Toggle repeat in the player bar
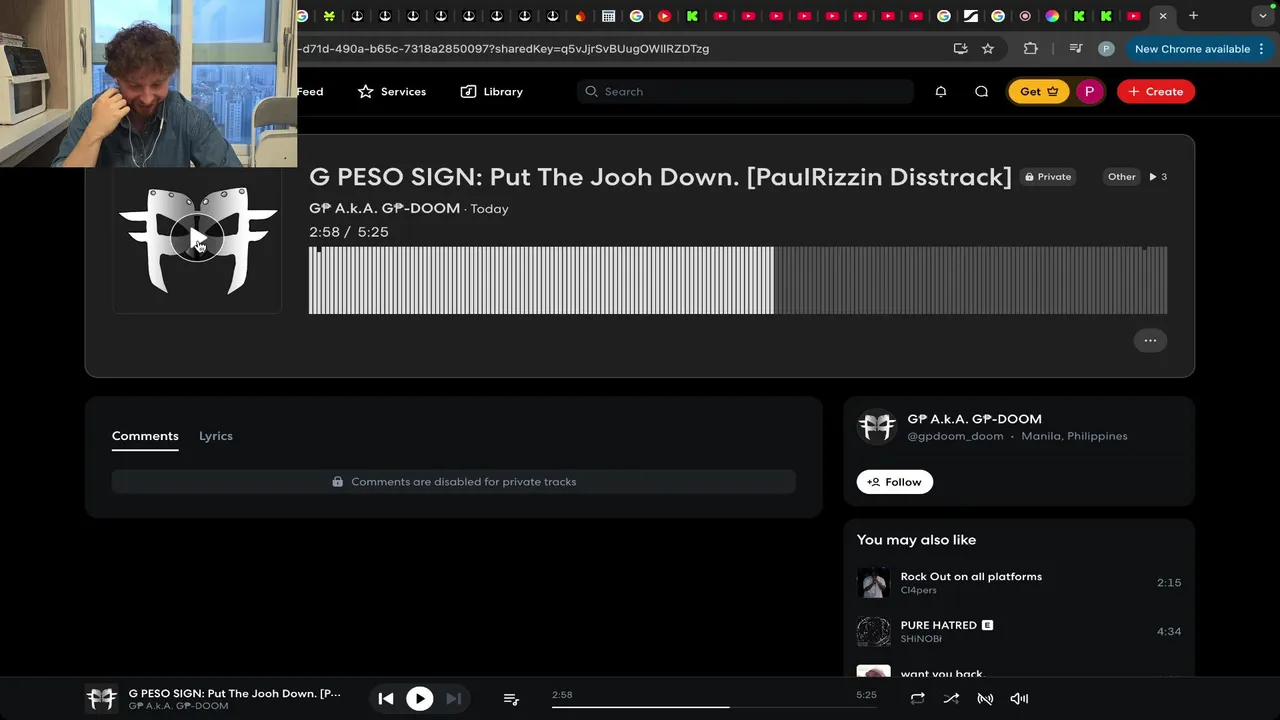This screenshot has width=1280, height=720. 917,699
